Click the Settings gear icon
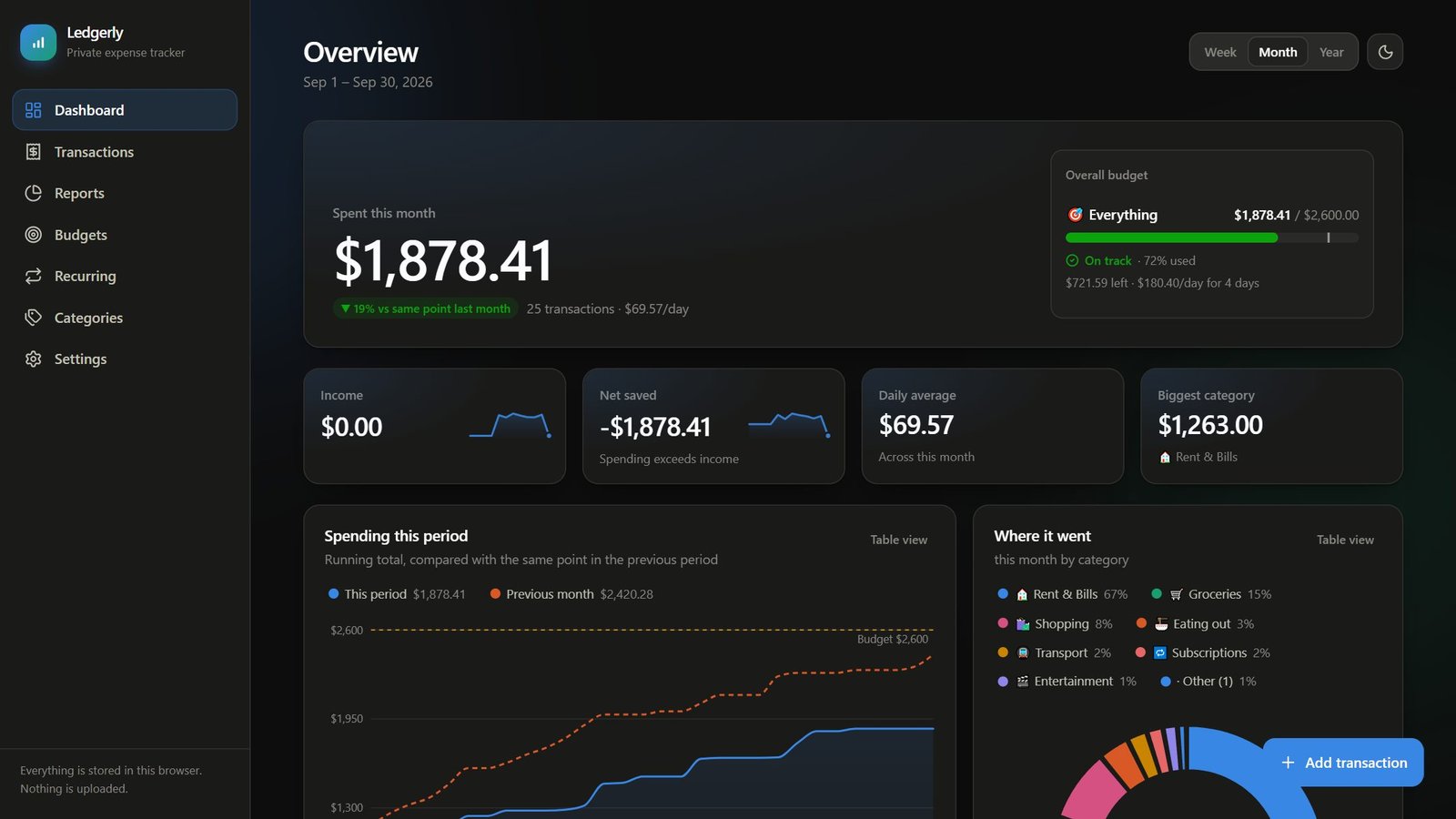1456x819 pixels. click(x=34, y=359)
